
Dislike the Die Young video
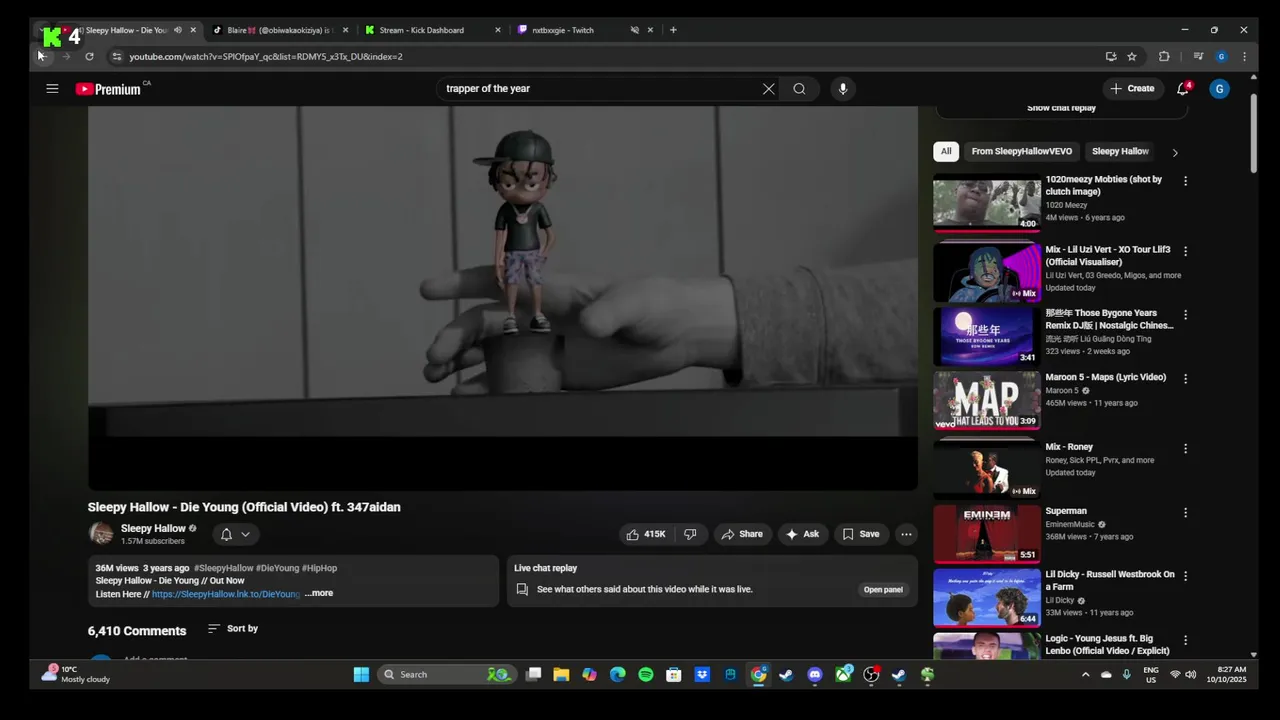tap(690, 534)
